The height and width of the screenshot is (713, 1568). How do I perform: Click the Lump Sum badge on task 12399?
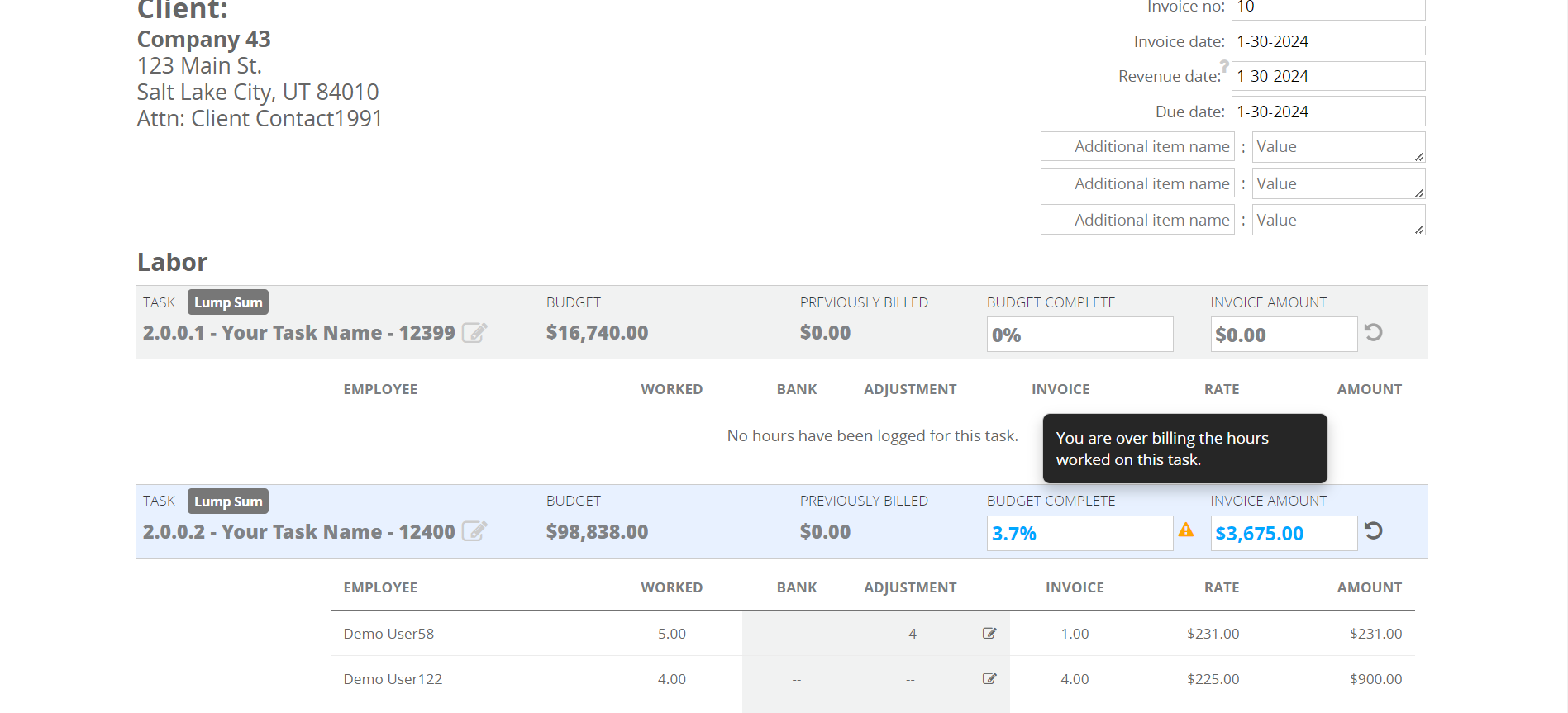(228, 302)
